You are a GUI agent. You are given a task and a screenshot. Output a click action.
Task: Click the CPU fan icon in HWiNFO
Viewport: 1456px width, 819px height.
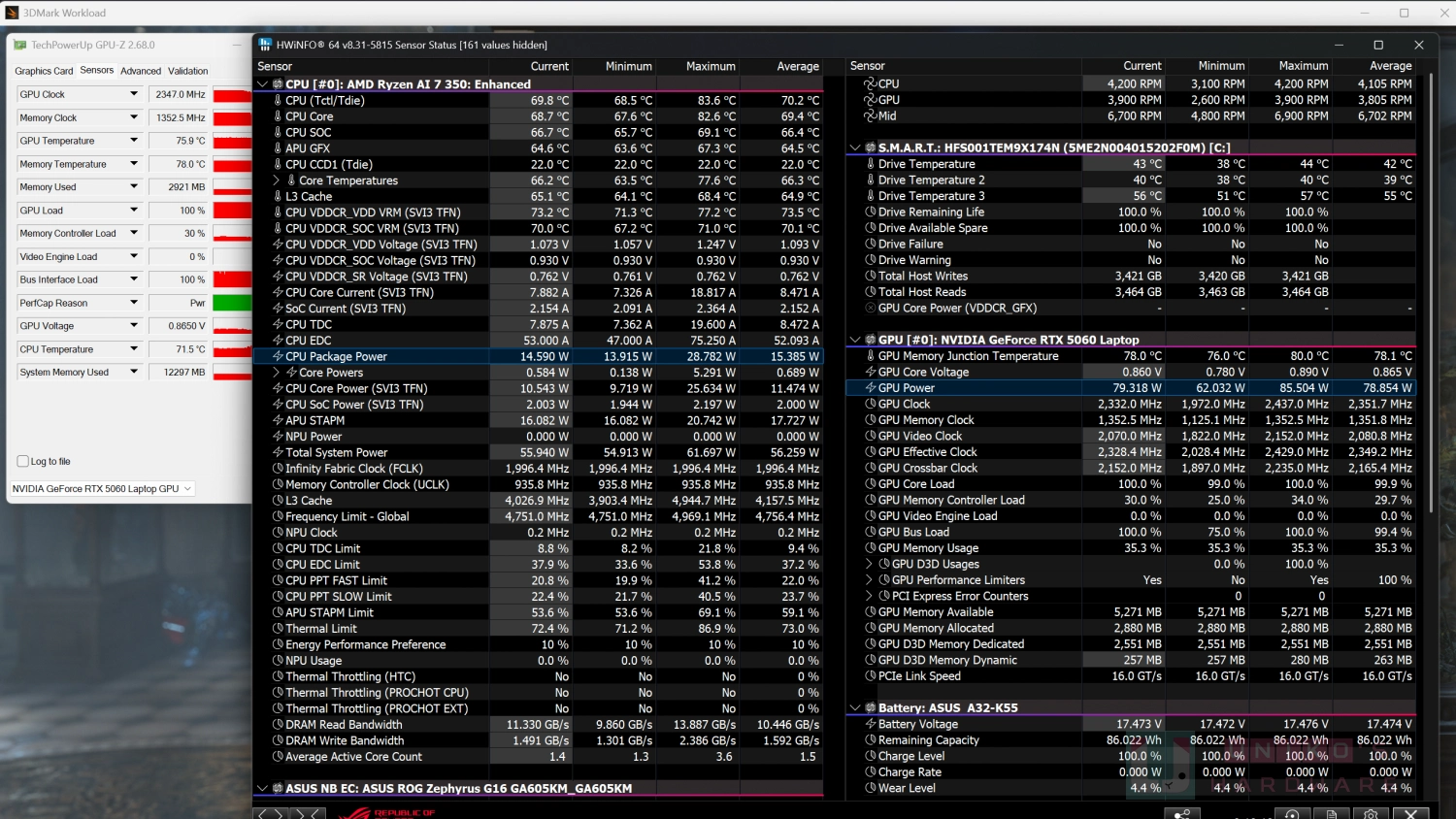(x=870, y=83)
